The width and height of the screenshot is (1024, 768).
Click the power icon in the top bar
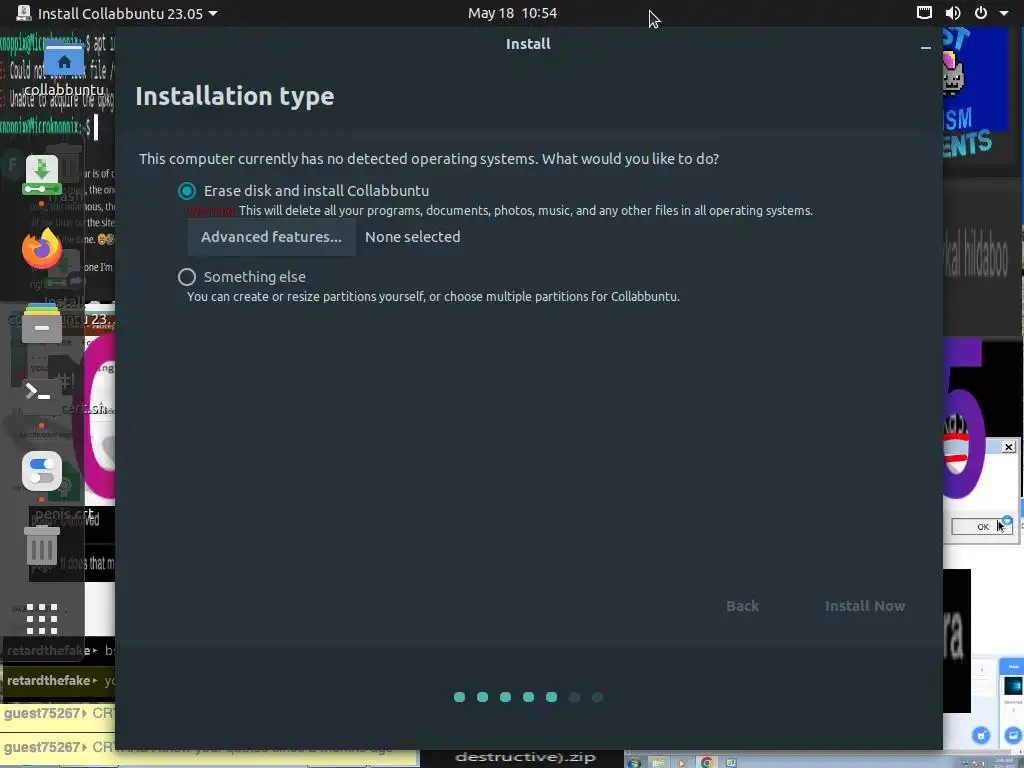click(x=981, y=12)
